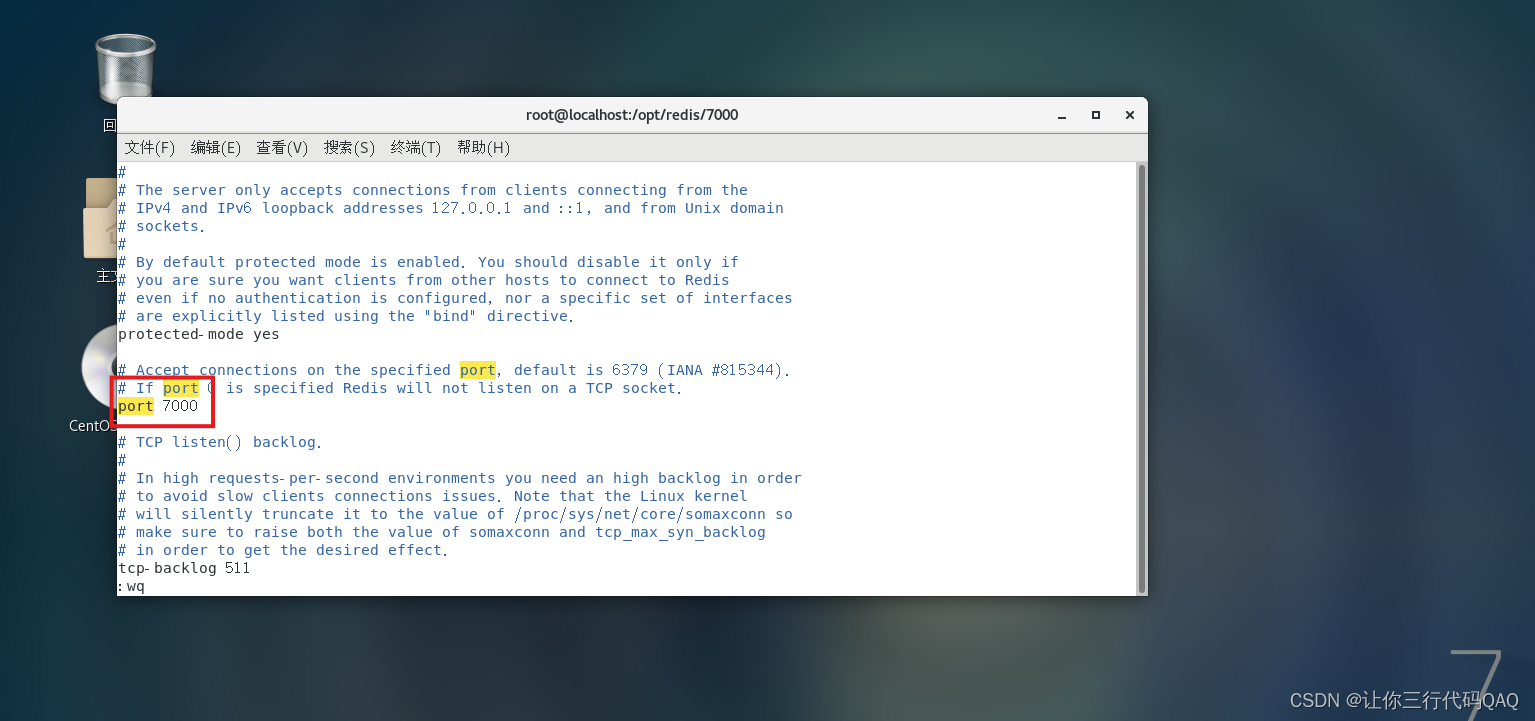Click the '127.0.0.1' address text

click(472, 208)
